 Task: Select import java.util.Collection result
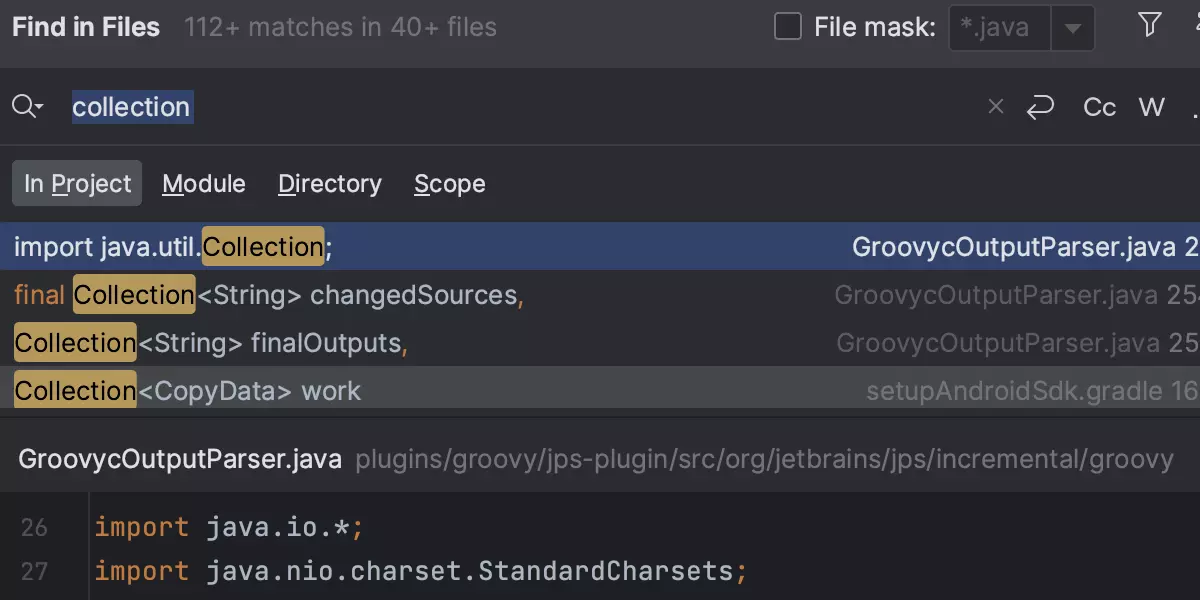pyautogui.click(x=400, y=247)
